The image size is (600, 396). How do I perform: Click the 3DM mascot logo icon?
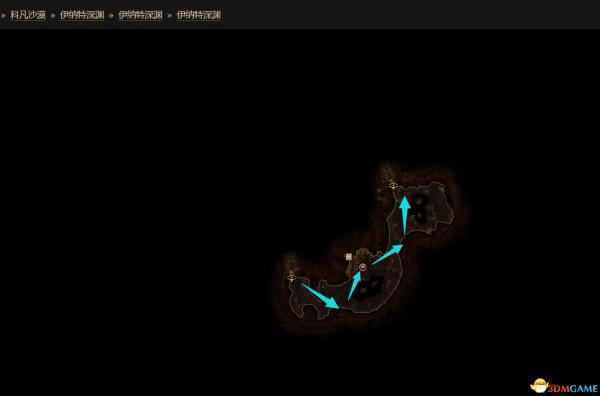coord(540,386)
